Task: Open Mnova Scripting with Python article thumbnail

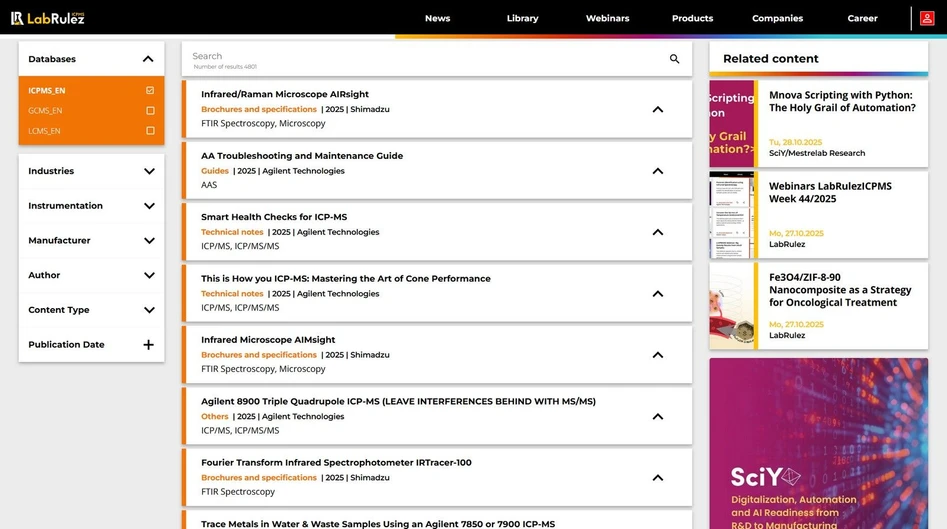Action: tap(731, 124)
